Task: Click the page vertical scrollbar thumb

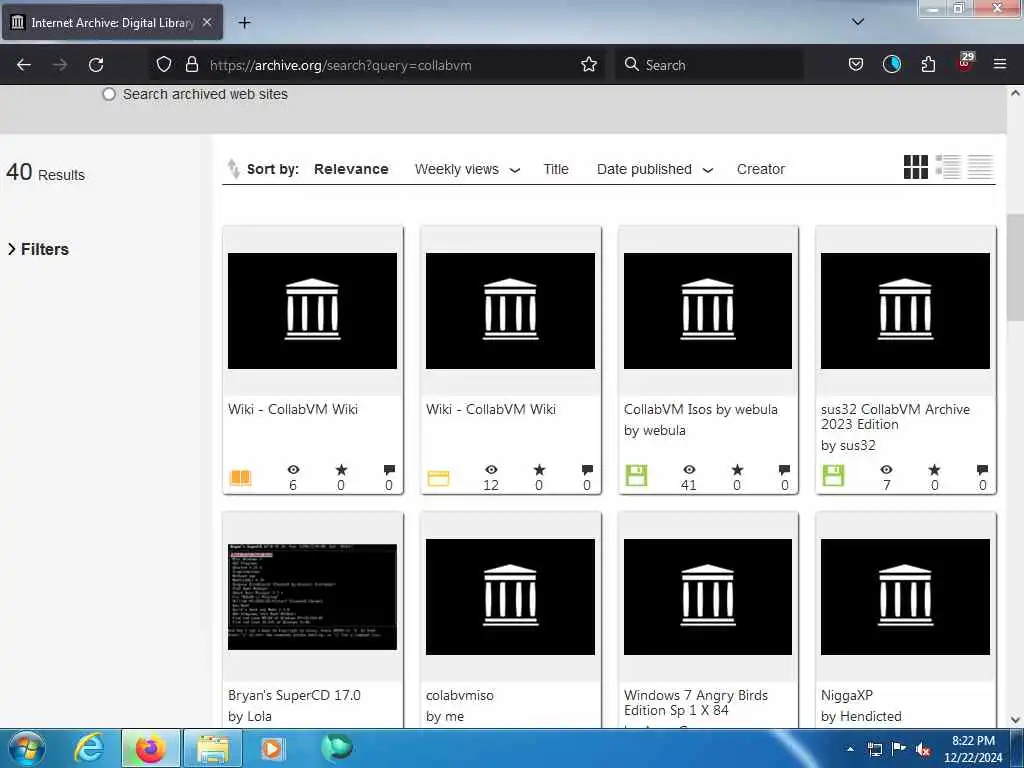Action: click(x=1015, y=266)
